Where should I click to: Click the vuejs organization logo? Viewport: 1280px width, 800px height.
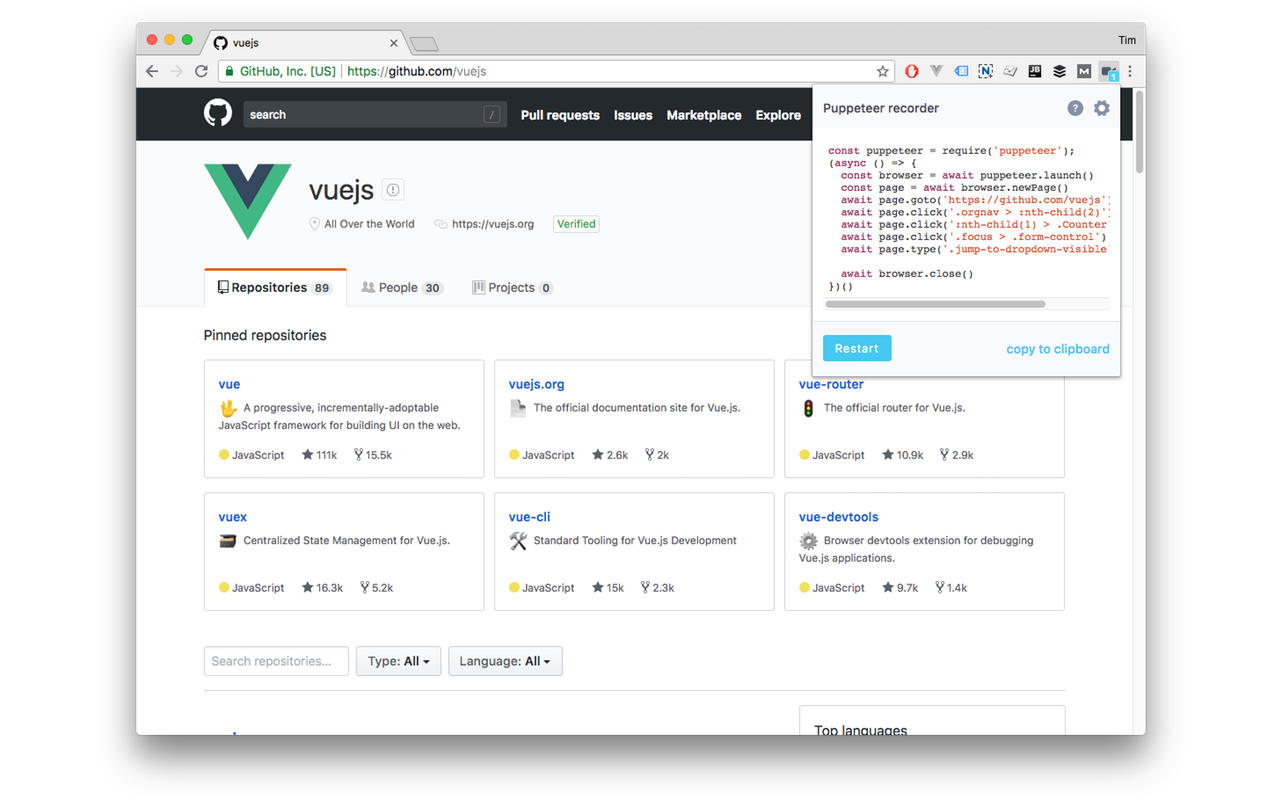point(248,201)
